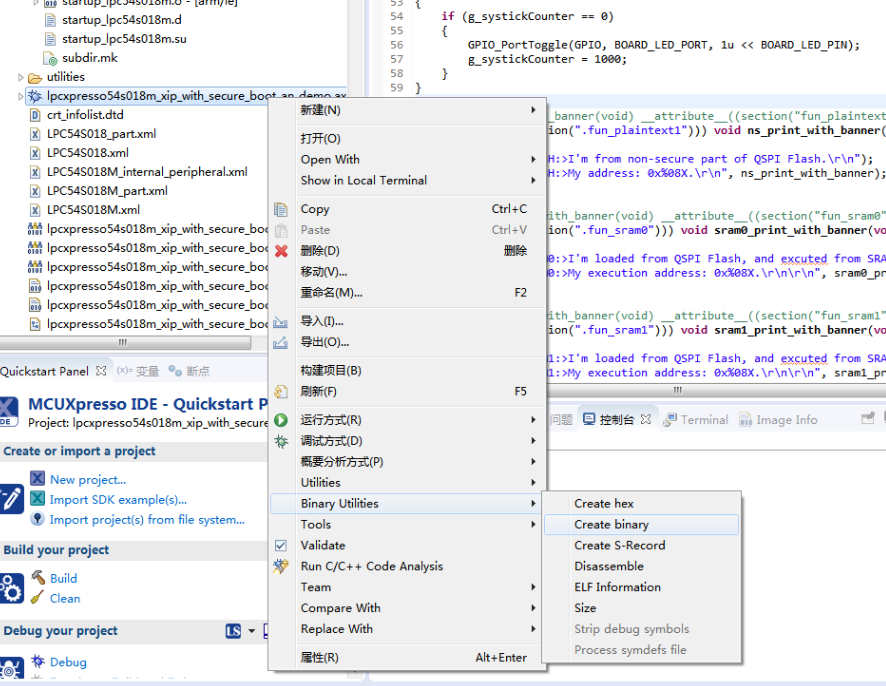This screenshot has width=886, height=686.
Task: Toggle the Validate checkbox
Action: (281, 545)
